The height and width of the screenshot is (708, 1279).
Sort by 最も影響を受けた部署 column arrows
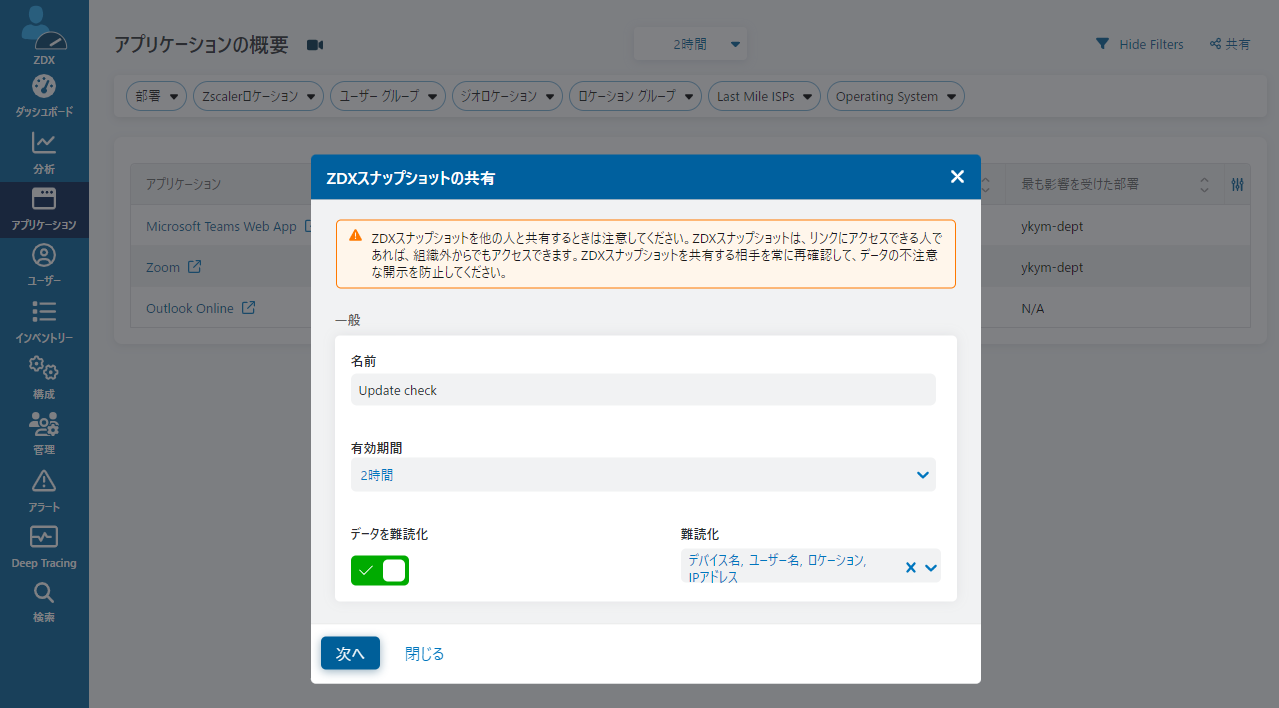click(x=1204, y=185)
